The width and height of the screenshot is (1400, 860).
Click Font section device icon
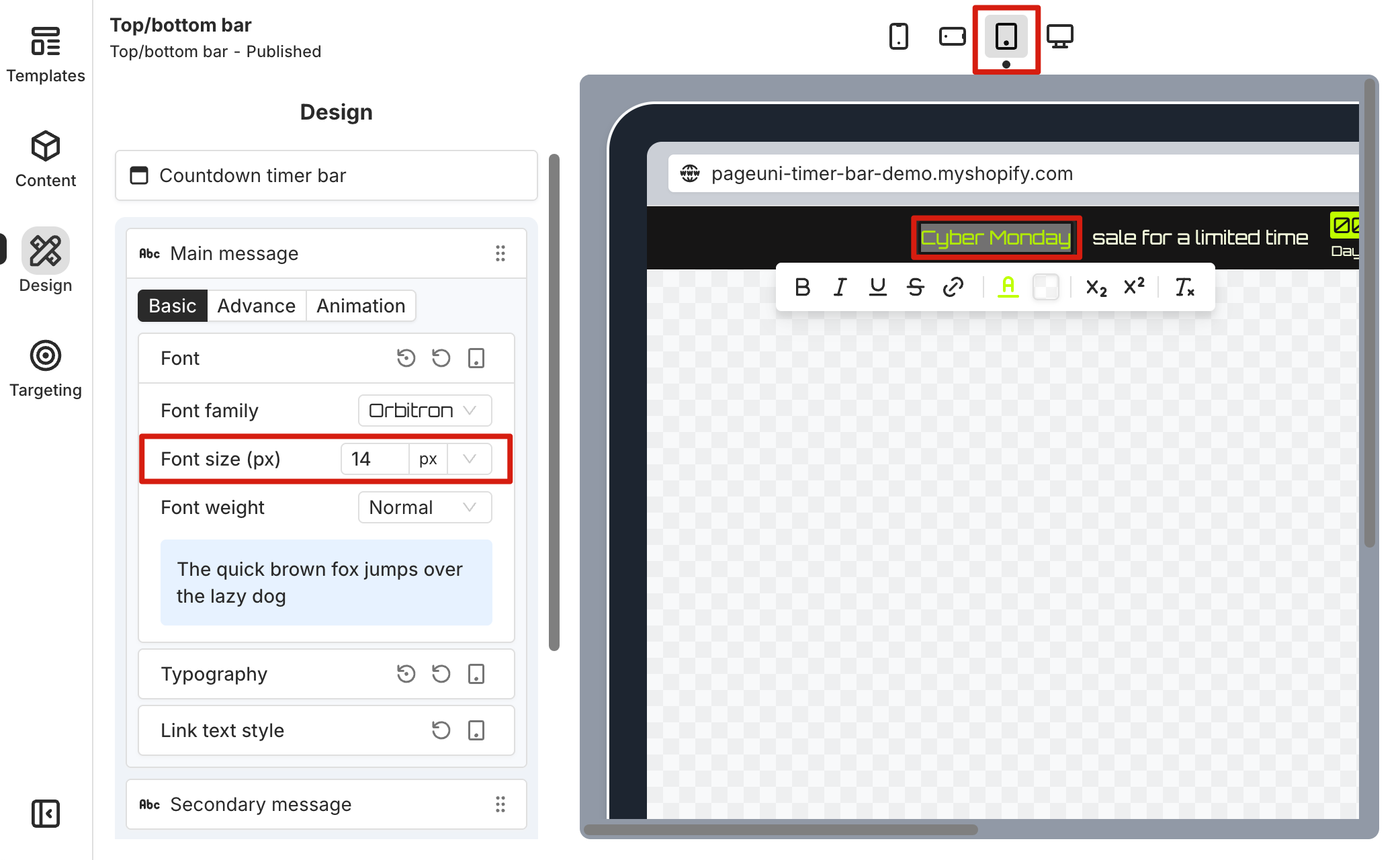[476, 358]
